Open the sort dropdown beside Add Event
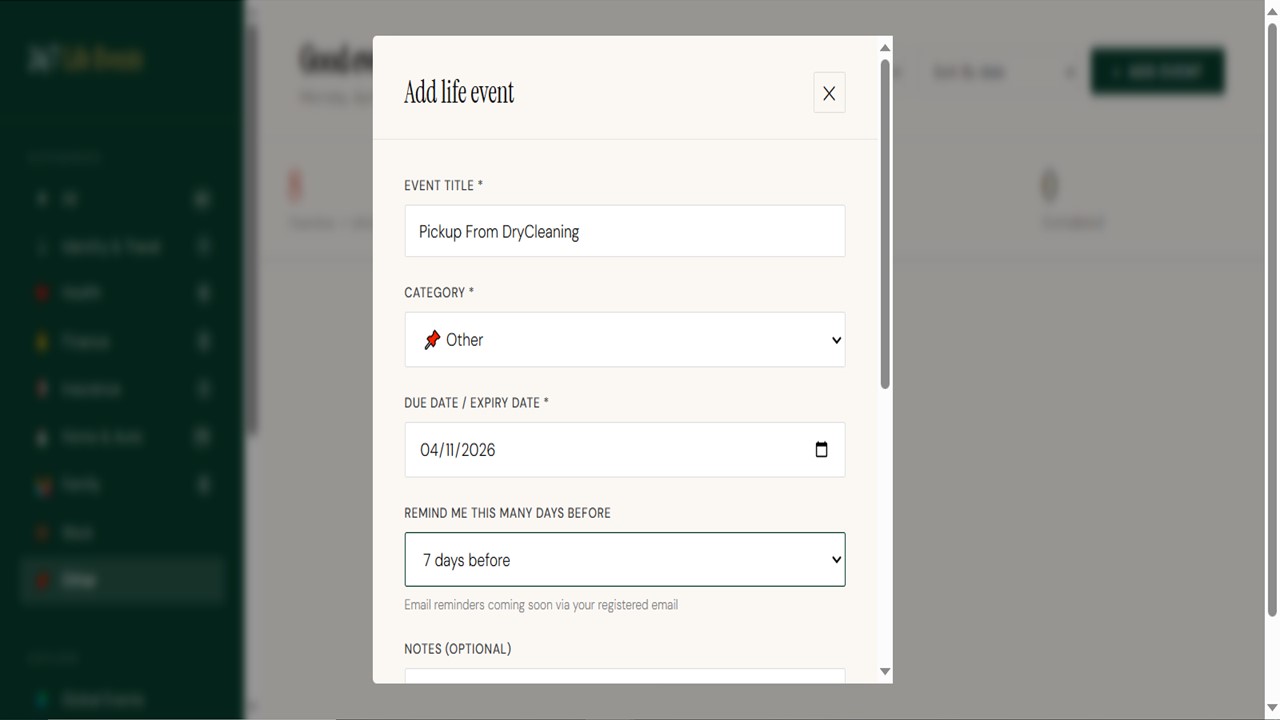This screenshot has height=720, width=1280. tap(1002, 72)
